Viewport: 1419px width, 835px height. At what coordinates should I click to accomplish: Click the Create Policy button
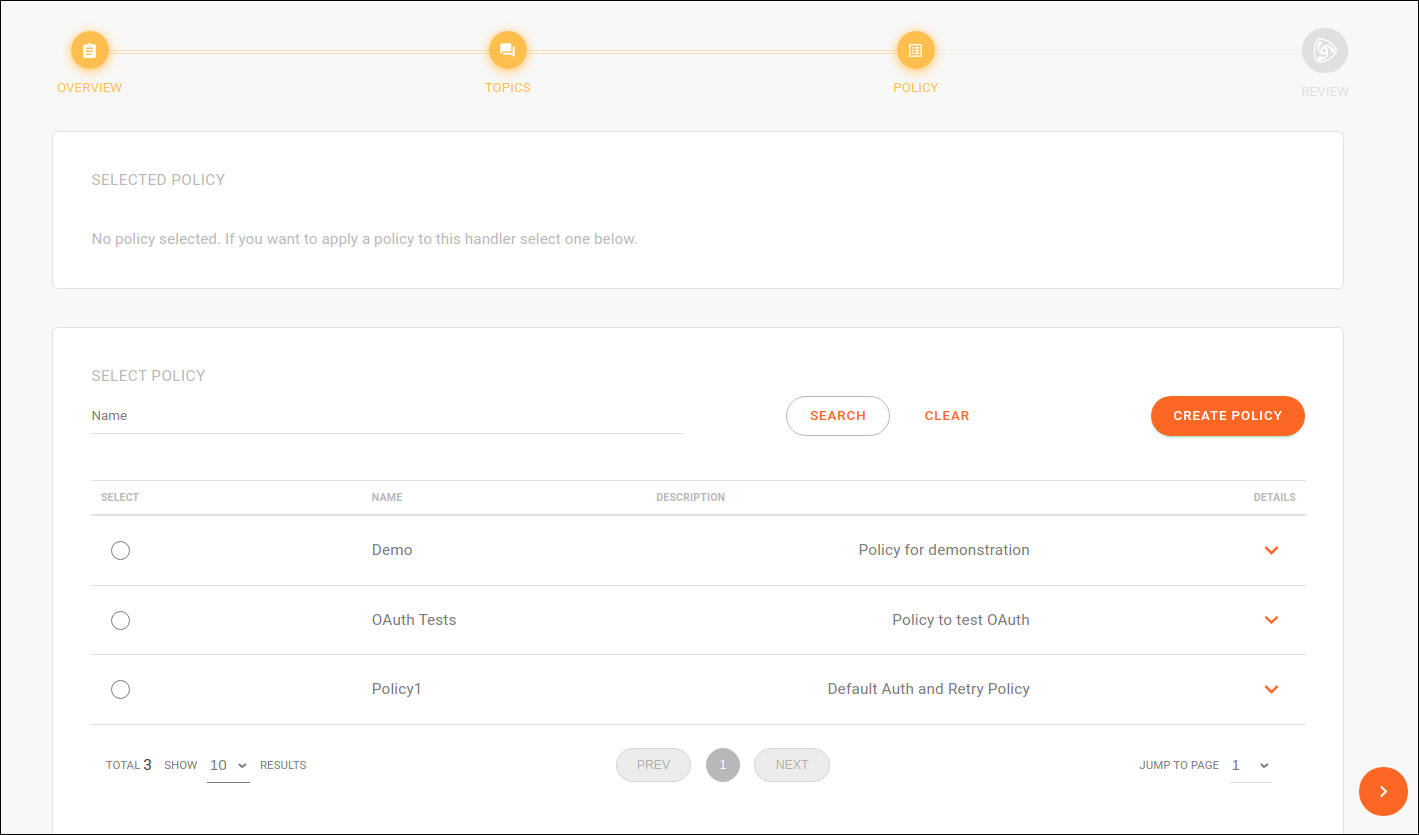(1227, 416)
